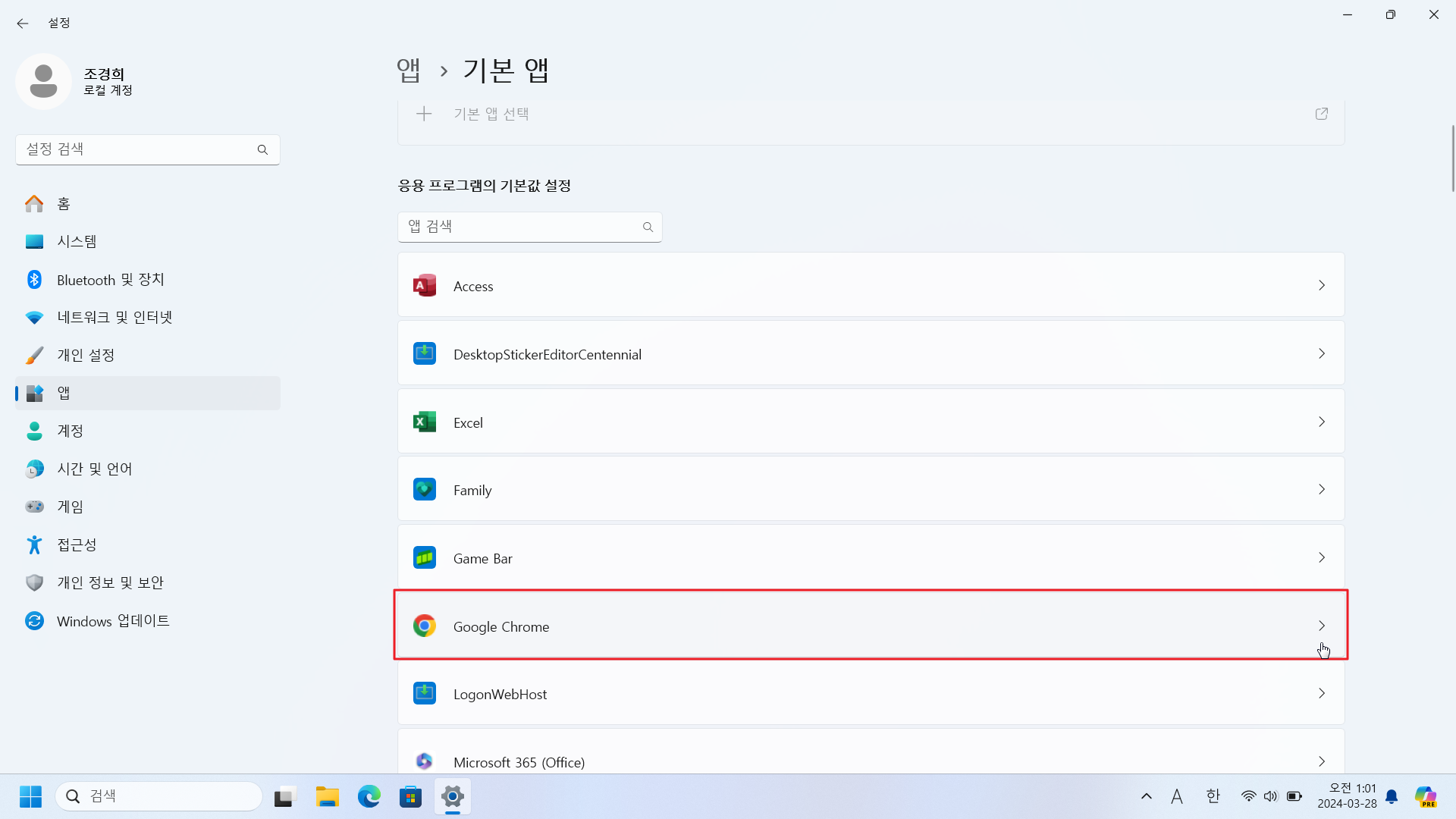Expand the Microsoft 365 (Office) row chevron
The width and height of the screenshot is (1456, 819).
pos(1322,761)
